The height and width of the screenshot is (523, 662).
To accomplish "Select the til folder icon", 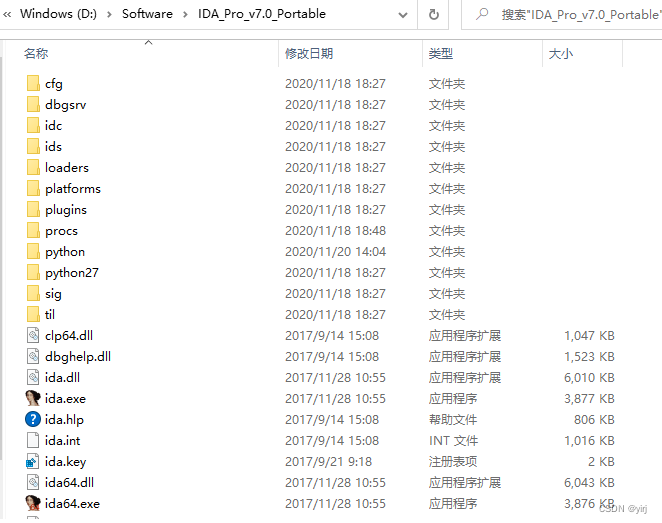I will tap(33, 314).
